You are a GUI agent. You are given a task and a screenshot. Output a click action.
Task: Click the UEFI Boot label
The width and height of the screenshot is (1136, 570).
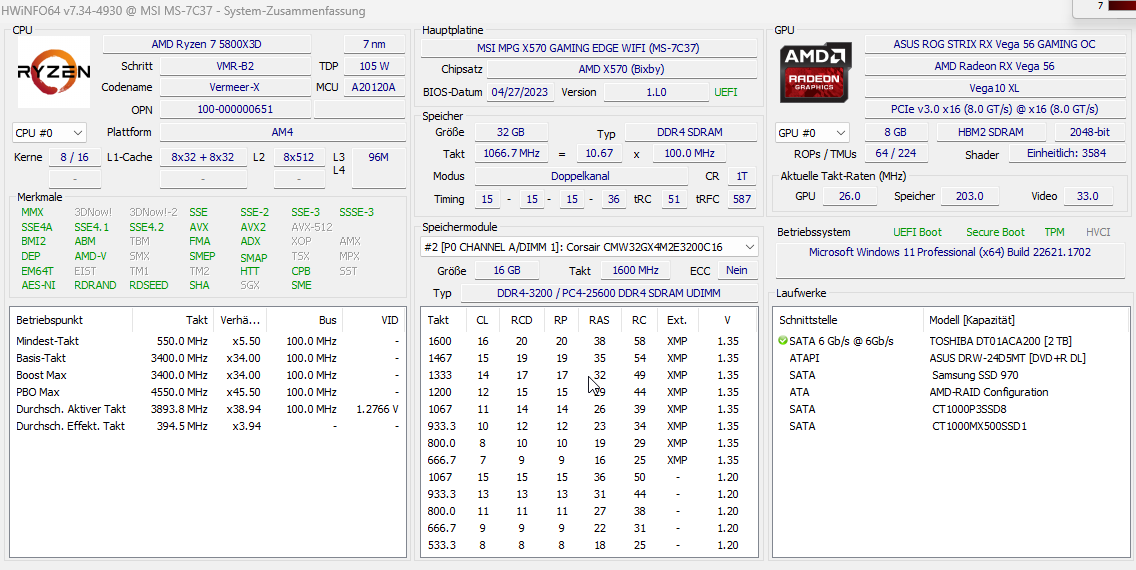pyautogui.click(x=917, y=232)
